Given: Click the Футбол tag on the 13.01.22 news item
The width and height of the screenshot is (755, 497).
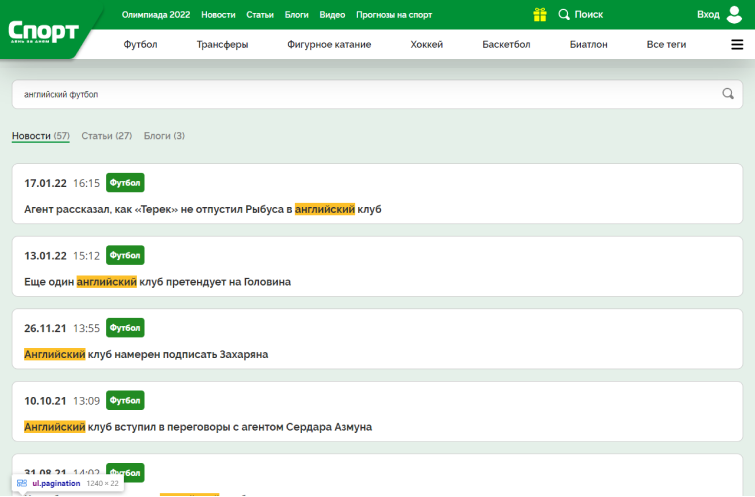Looking at the screenshot, I should pos(125,255).
